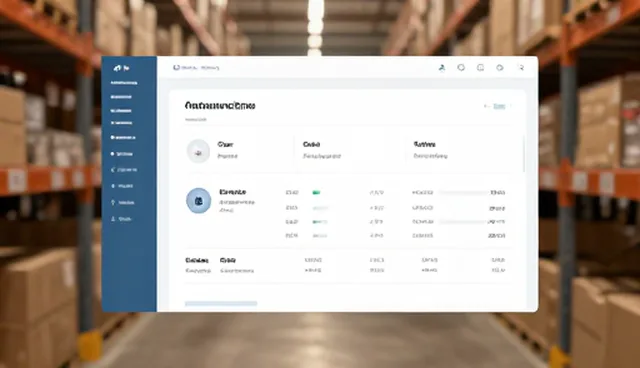This screenshot has height=368, width=640.
Task: Select the grey circular avatar in the summary row
Action: (198, 151)
